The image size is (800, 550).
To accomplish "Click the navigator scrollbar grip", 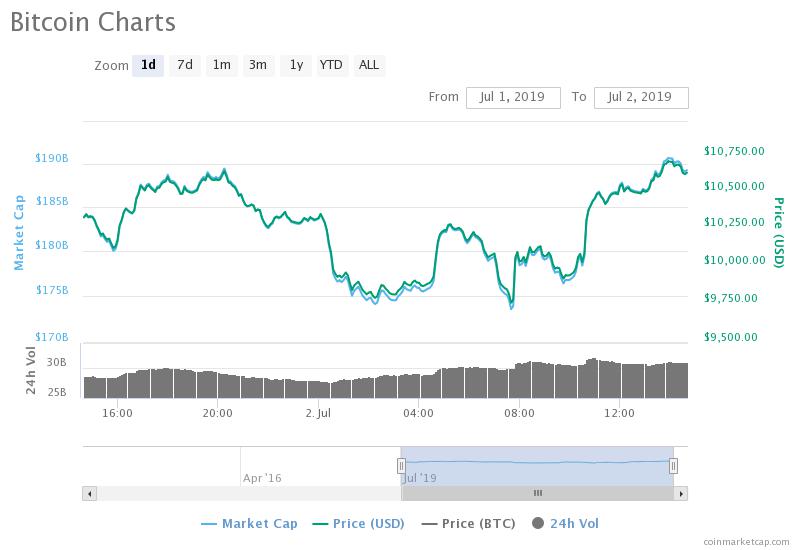I will [538, 493].
